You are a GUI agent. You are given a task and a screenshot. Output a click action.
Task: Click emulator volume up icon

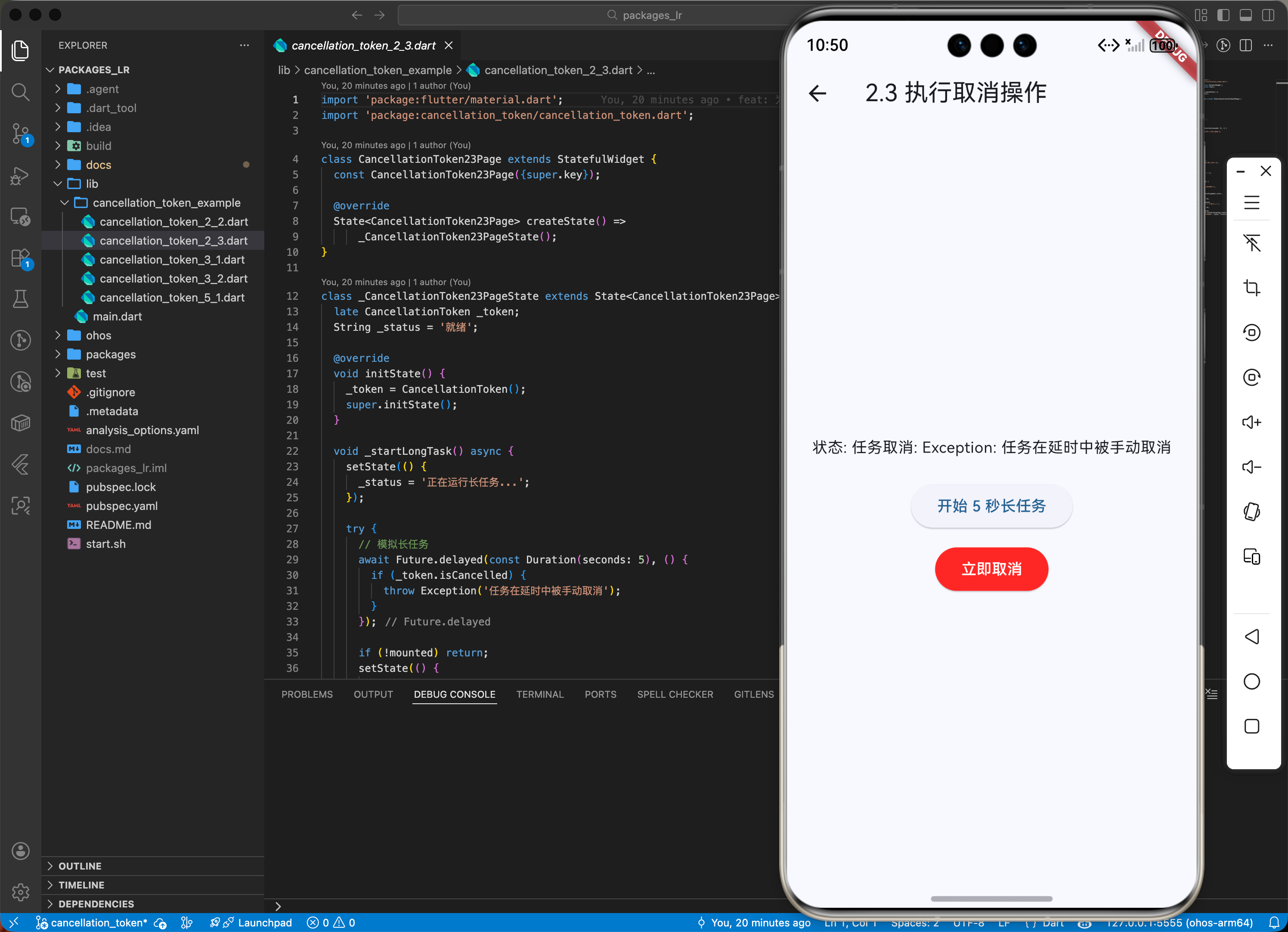1252,422
